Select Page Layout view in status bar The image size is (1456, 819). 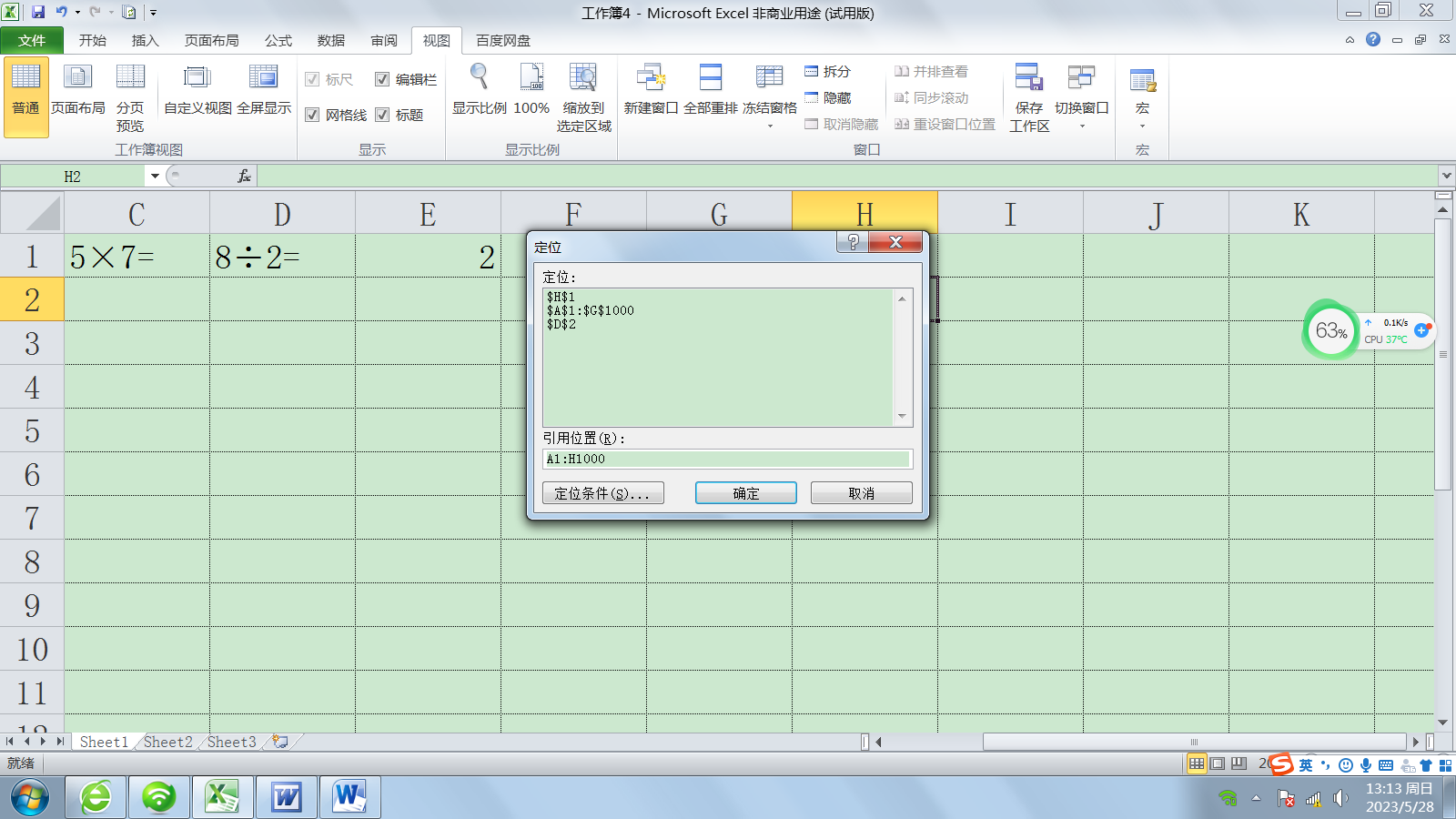[1218, 763]
